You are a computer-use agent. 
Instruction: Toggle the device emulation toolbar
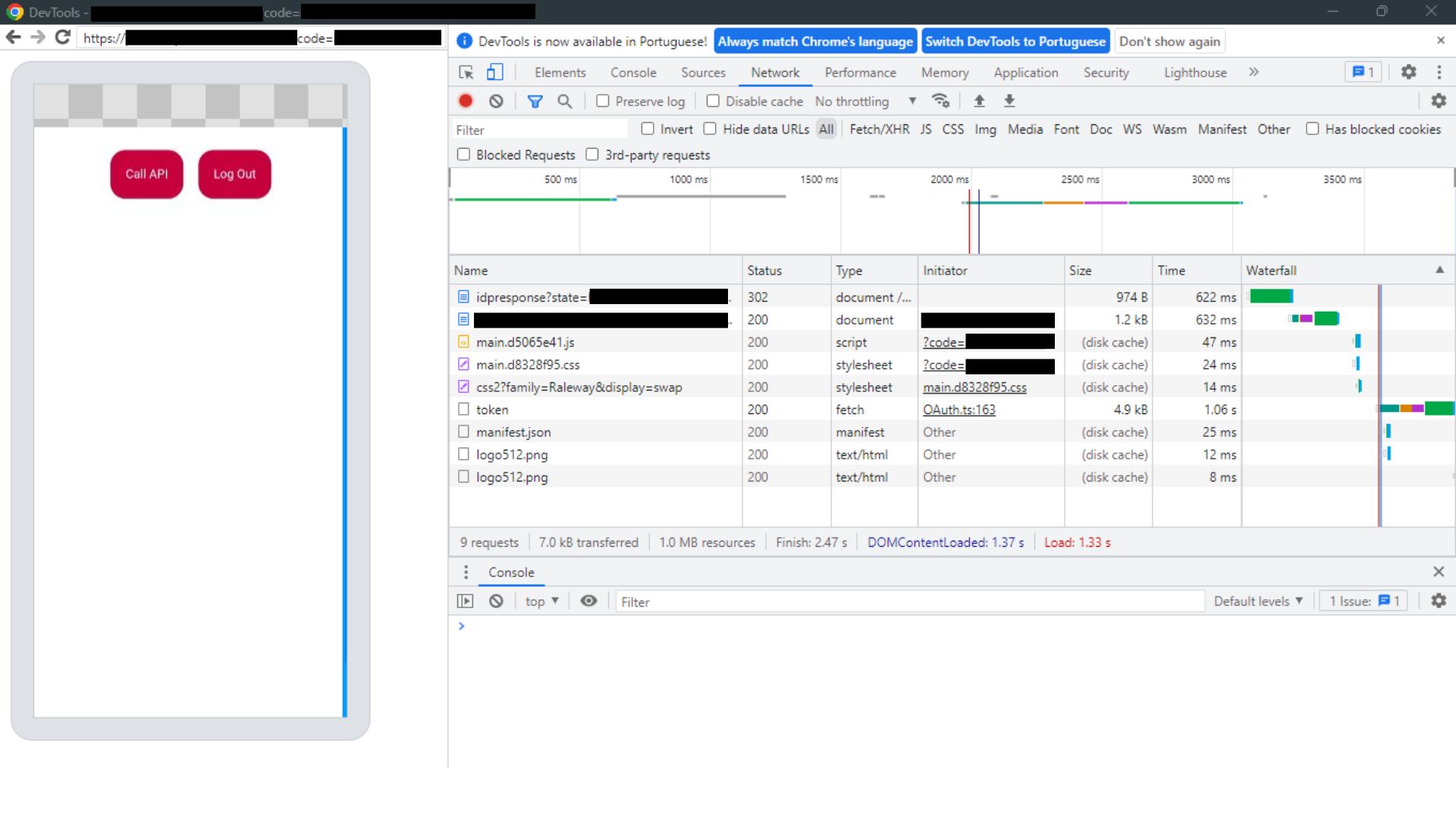coord(494,72)
